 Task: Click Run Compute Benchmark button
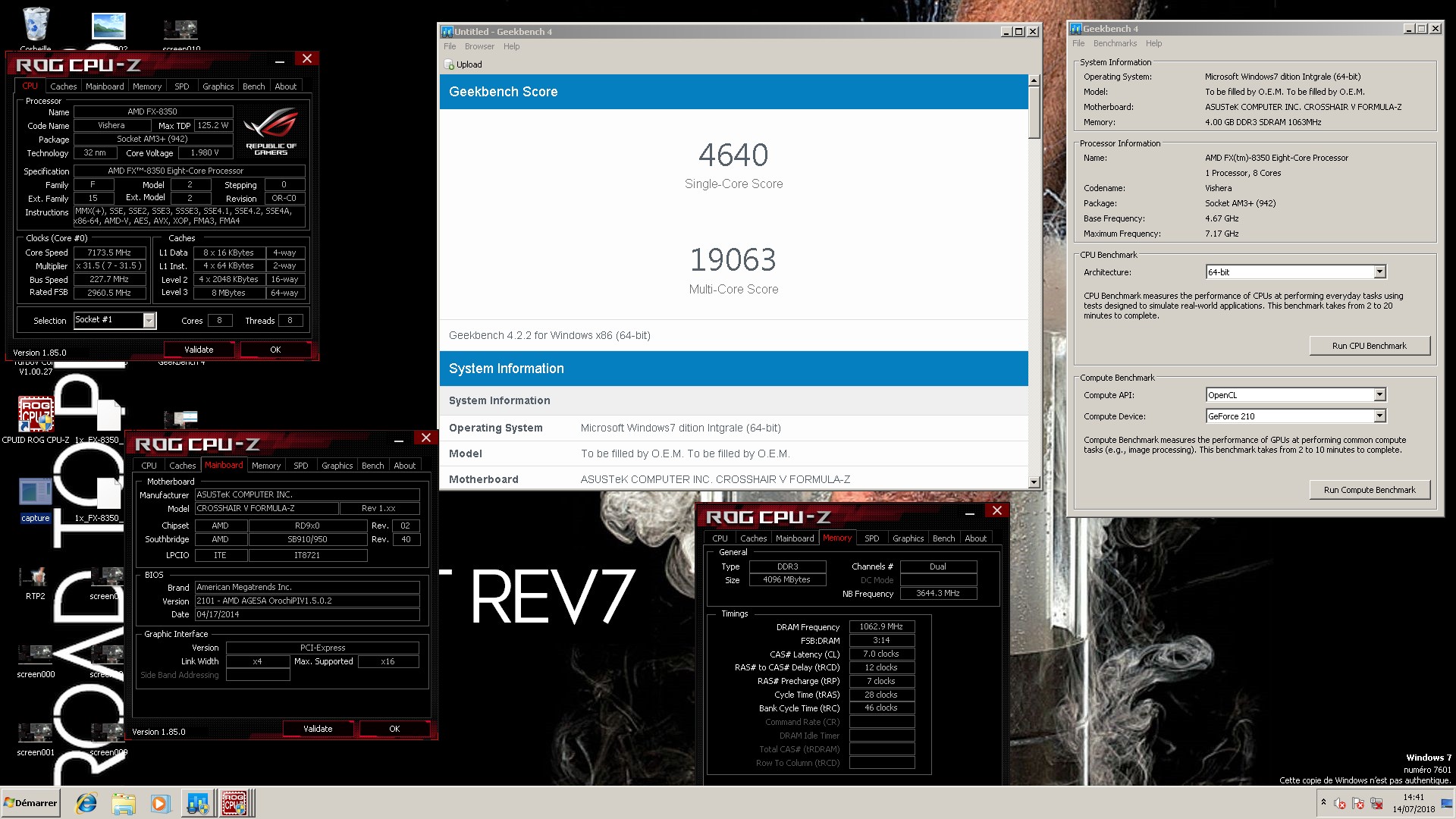click(x=1369, y=490)
